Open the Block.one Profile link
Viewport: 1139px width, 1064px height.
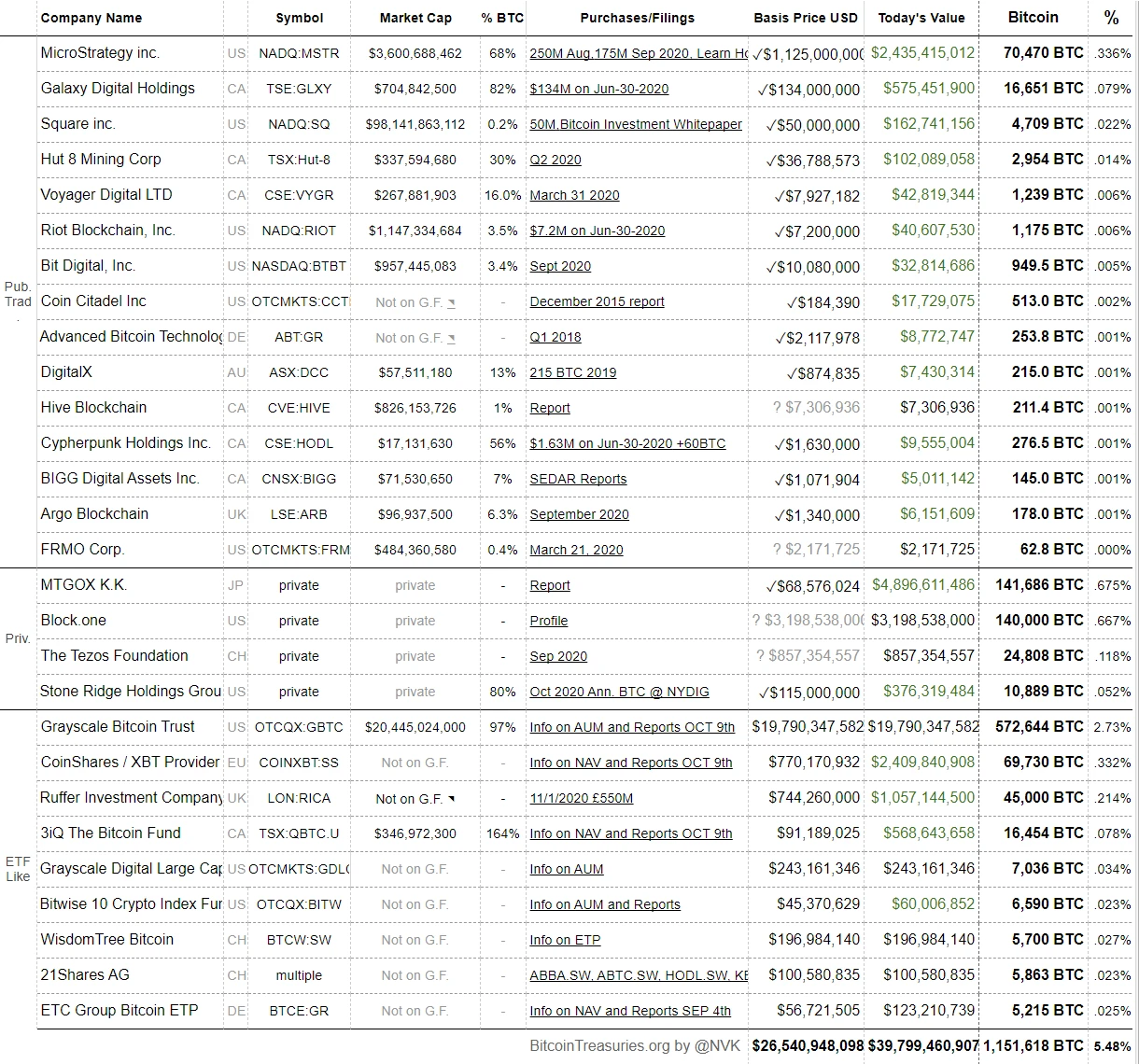[x=548, y=621]
